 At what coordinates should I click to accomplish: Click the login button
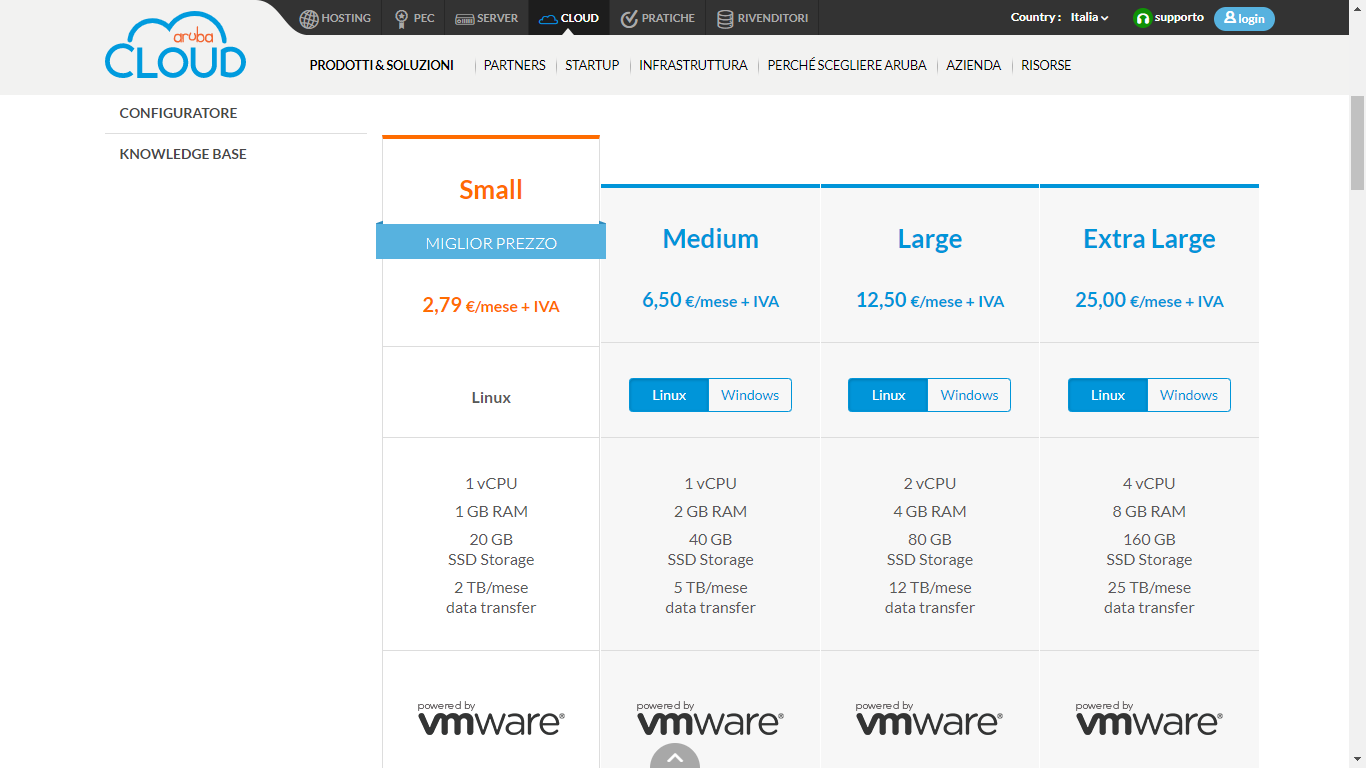click(1244, 18)
